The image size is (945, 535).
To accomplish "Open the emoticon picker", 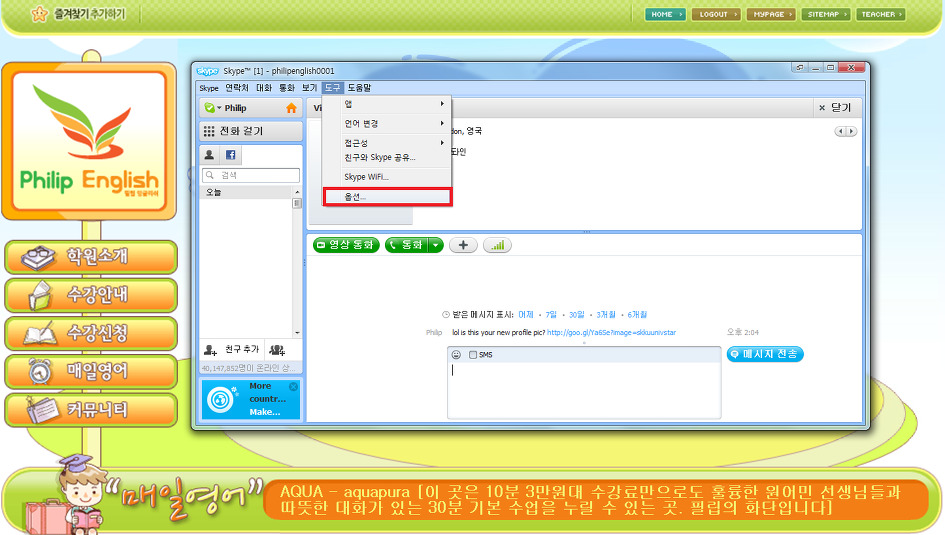I will tap(456, 354).
